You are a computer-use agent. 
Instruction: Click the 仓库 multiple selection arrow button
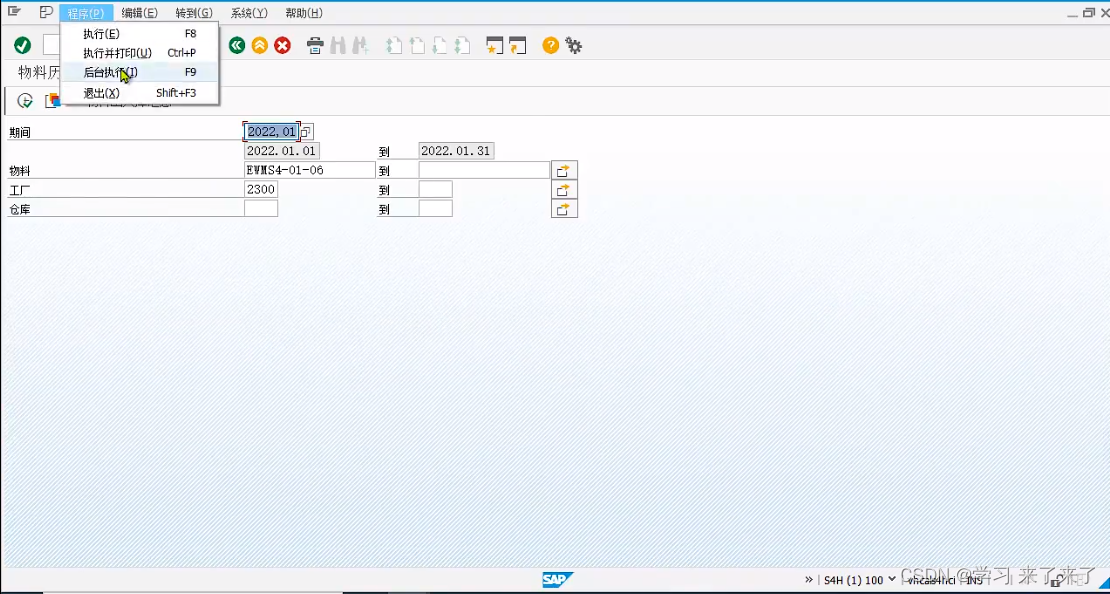[563, 209]
